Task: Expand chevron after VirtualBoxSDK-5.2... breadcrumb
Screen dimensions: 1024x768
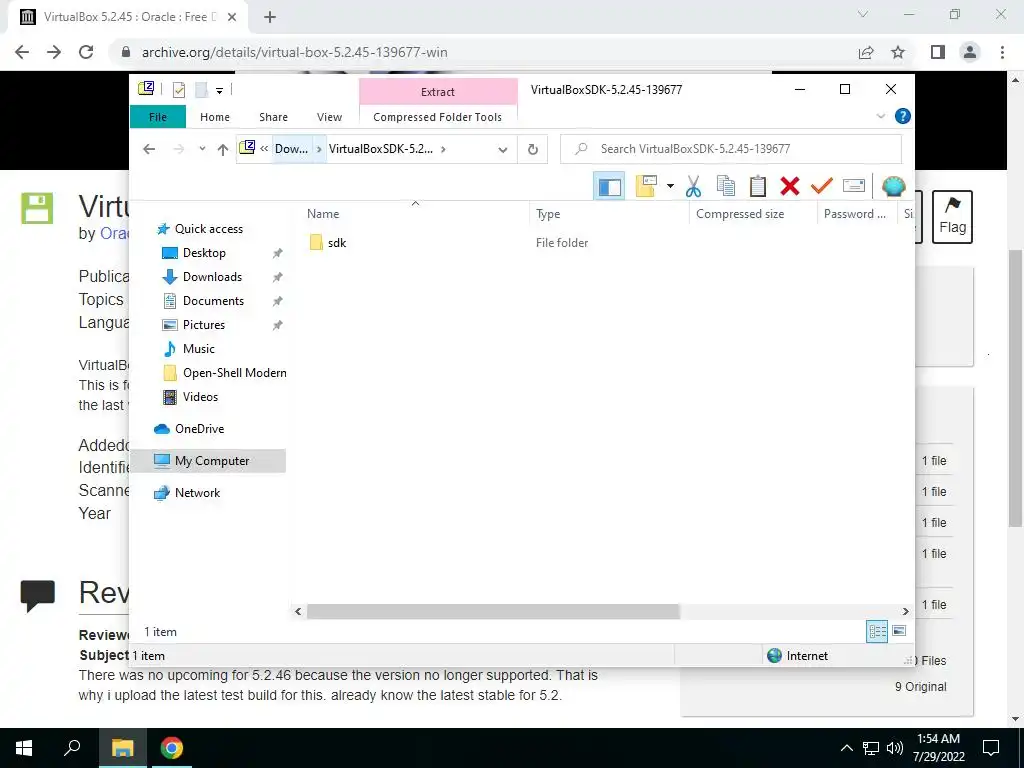Action: click(443, 149)
